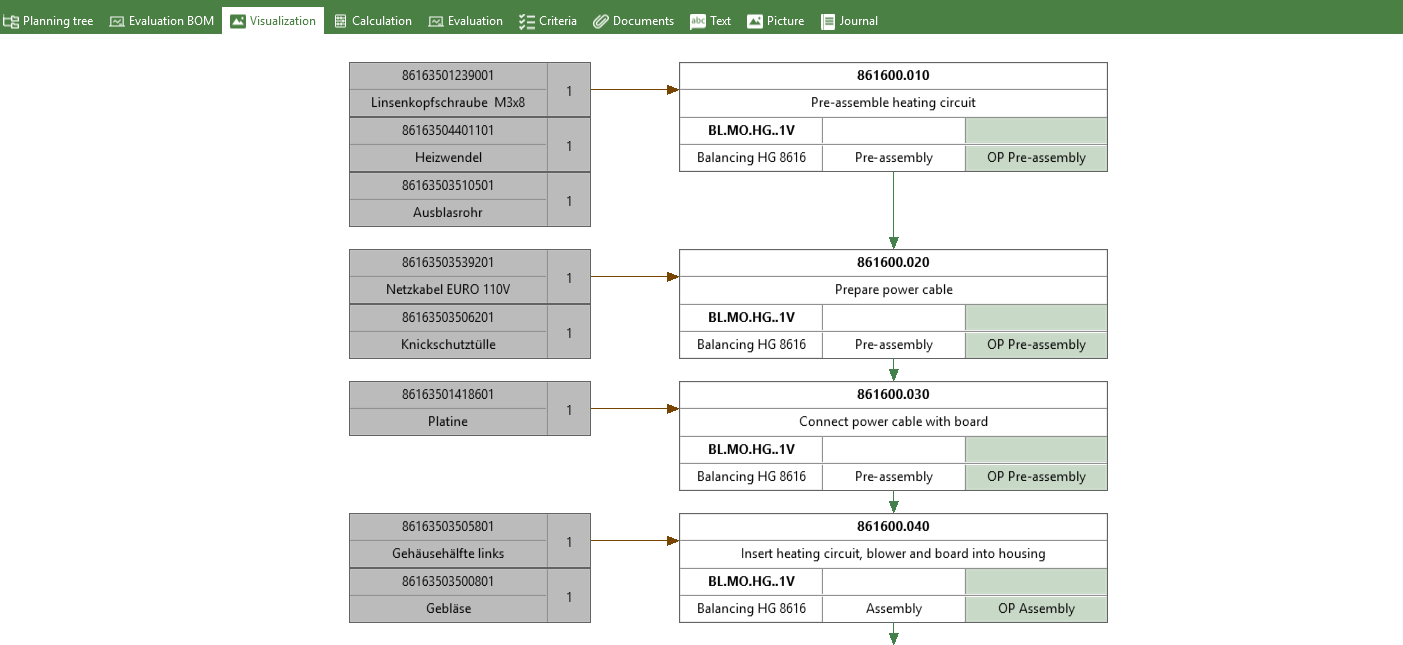The height and width of the screenshot is (645, 1403).
Task: Click the Journal tab icon
Action: point(828,21)
